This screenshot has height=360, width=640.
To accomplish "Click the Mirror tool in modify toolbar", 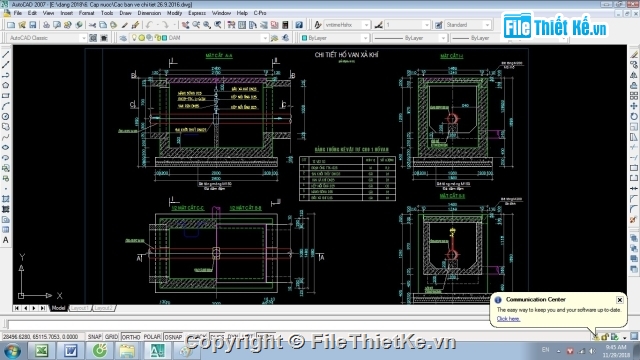I will click(633, 75).
